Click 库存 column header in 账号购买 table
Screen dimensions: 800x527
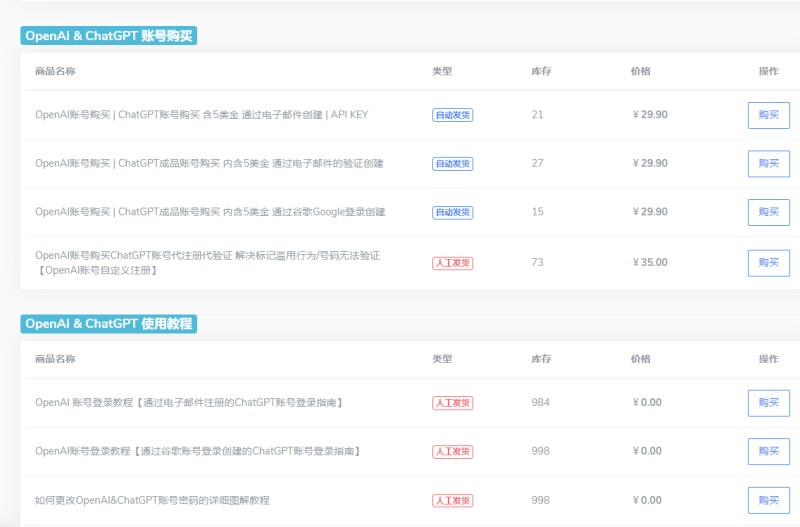click(541, 71)
